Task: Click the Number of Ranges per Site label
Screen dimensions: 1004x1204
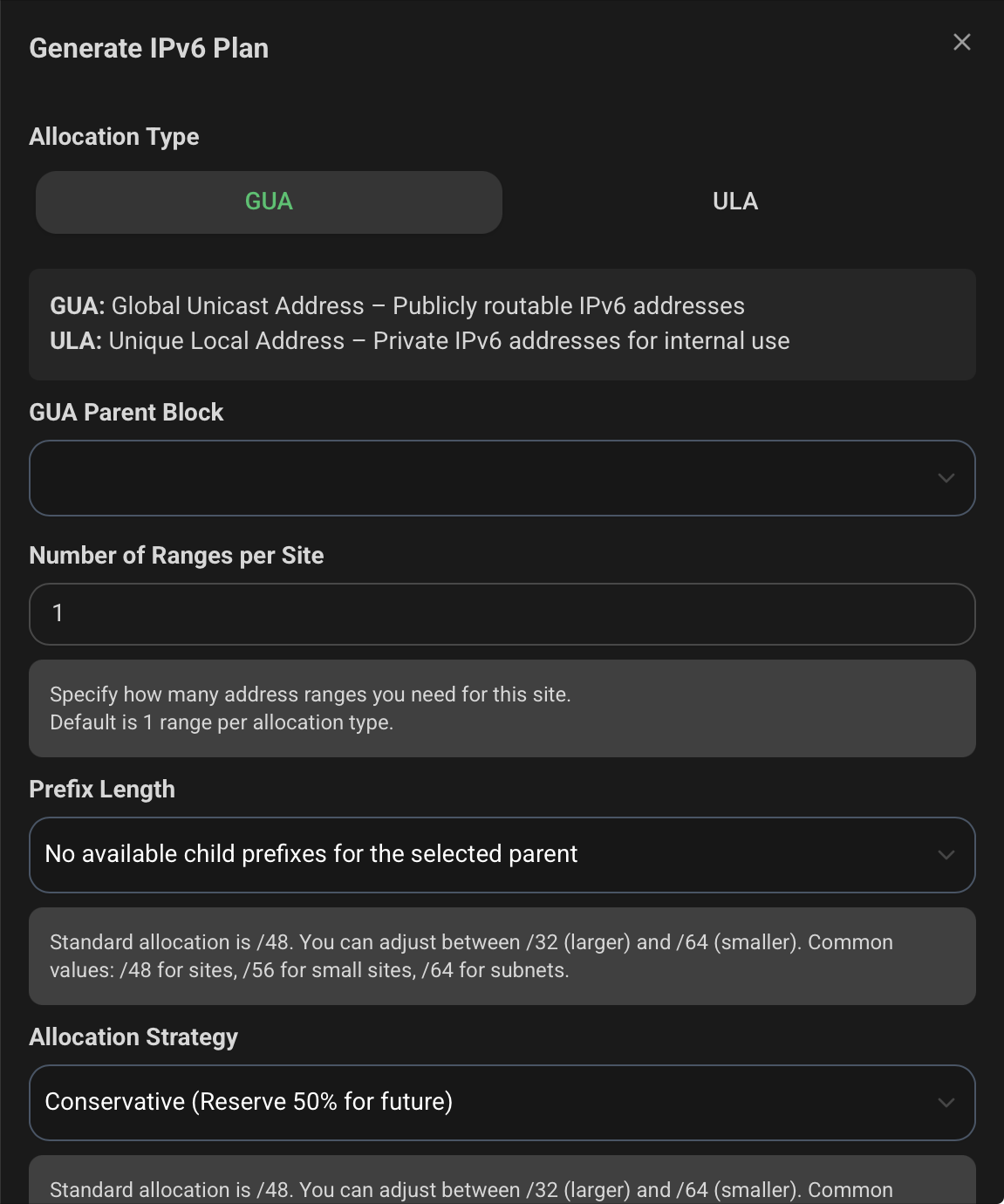Action: point(177,555)
